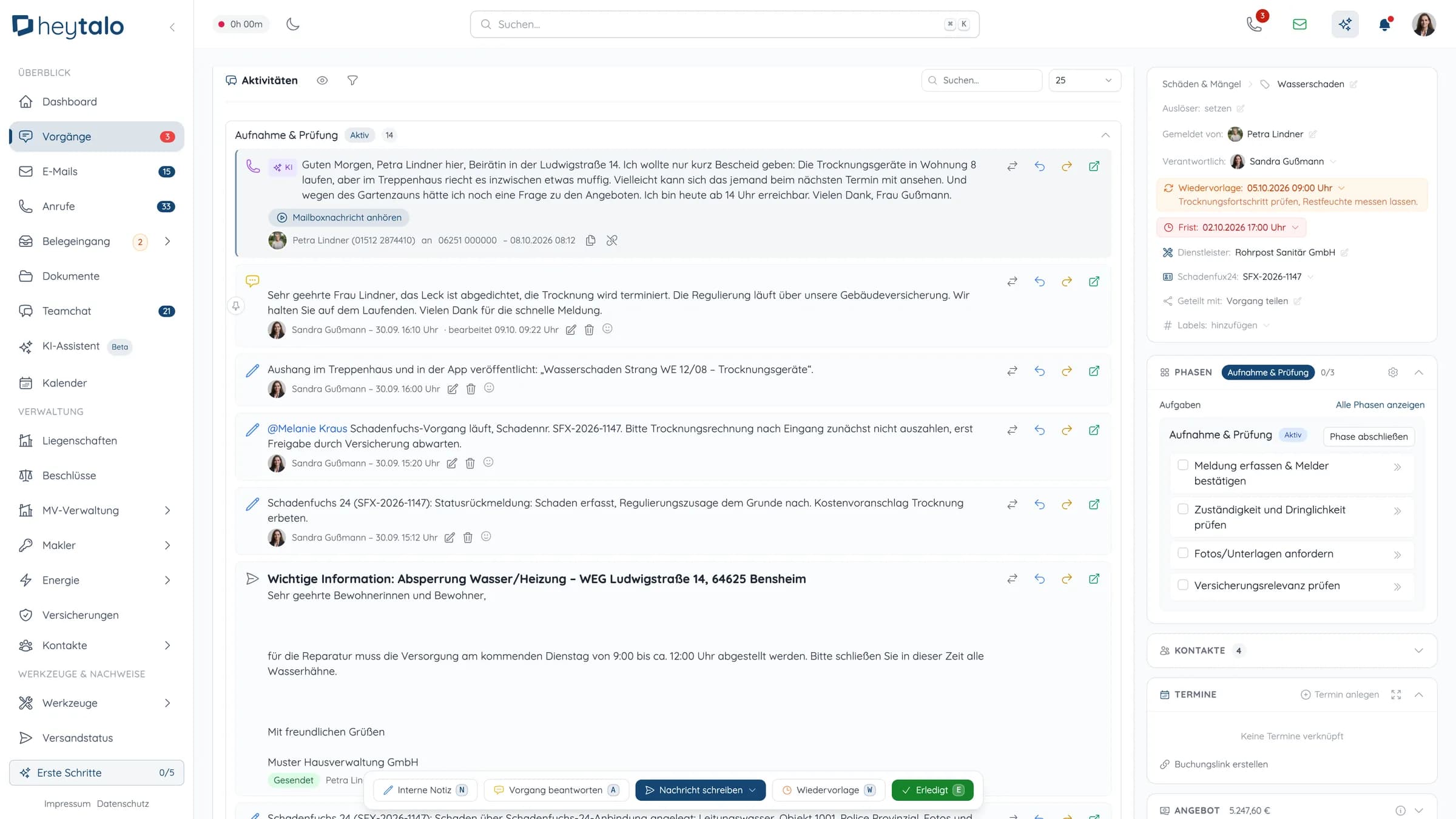Add emoji reaction to 30.09. 15:12 note
The image size is (1456, 819).
tap(486, 537)
